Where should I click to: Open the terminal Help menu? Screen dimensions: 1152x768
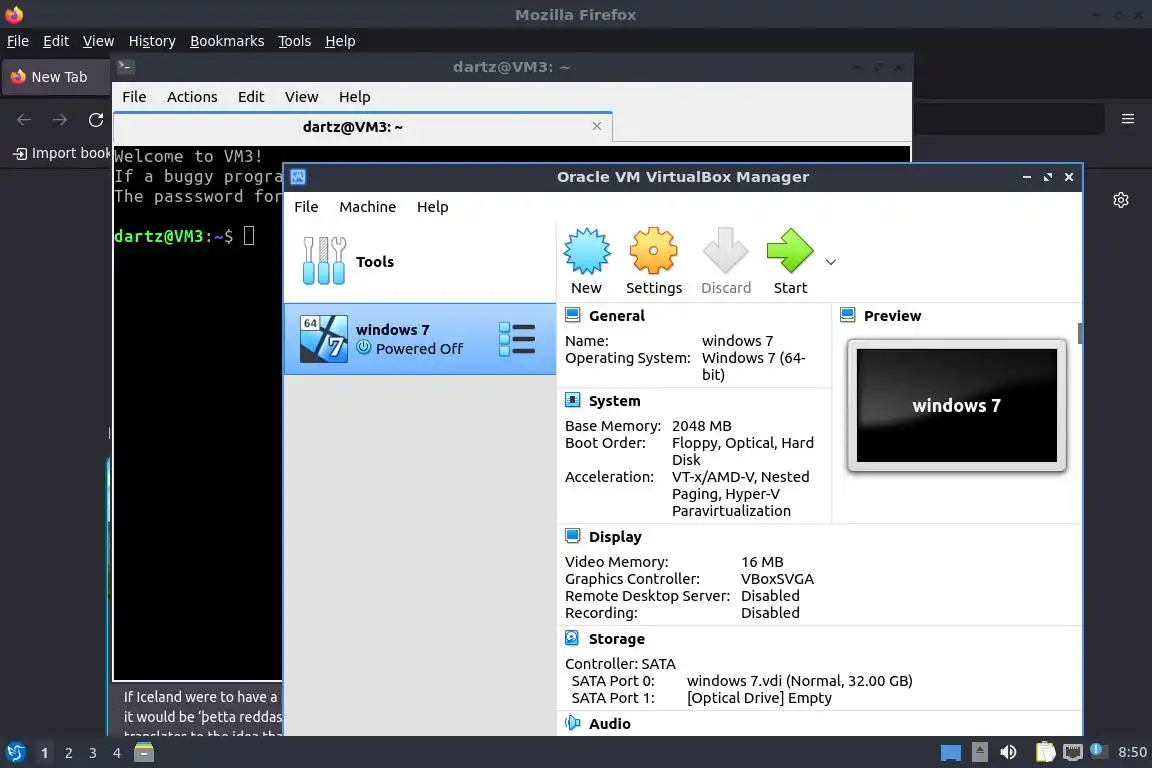pyautogui.click(x=354, y=97)
